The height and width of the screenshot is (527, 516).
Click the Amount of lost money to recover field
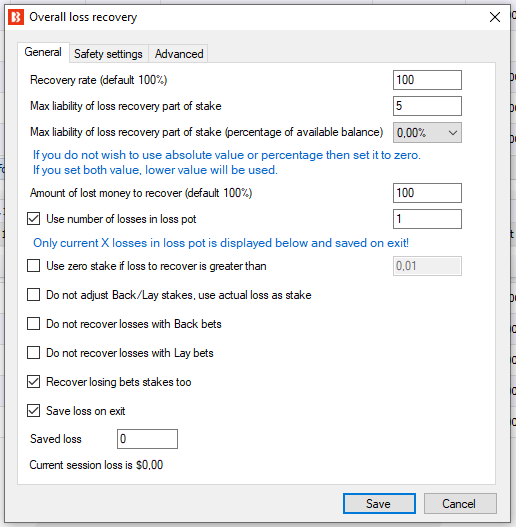point(427,193)
